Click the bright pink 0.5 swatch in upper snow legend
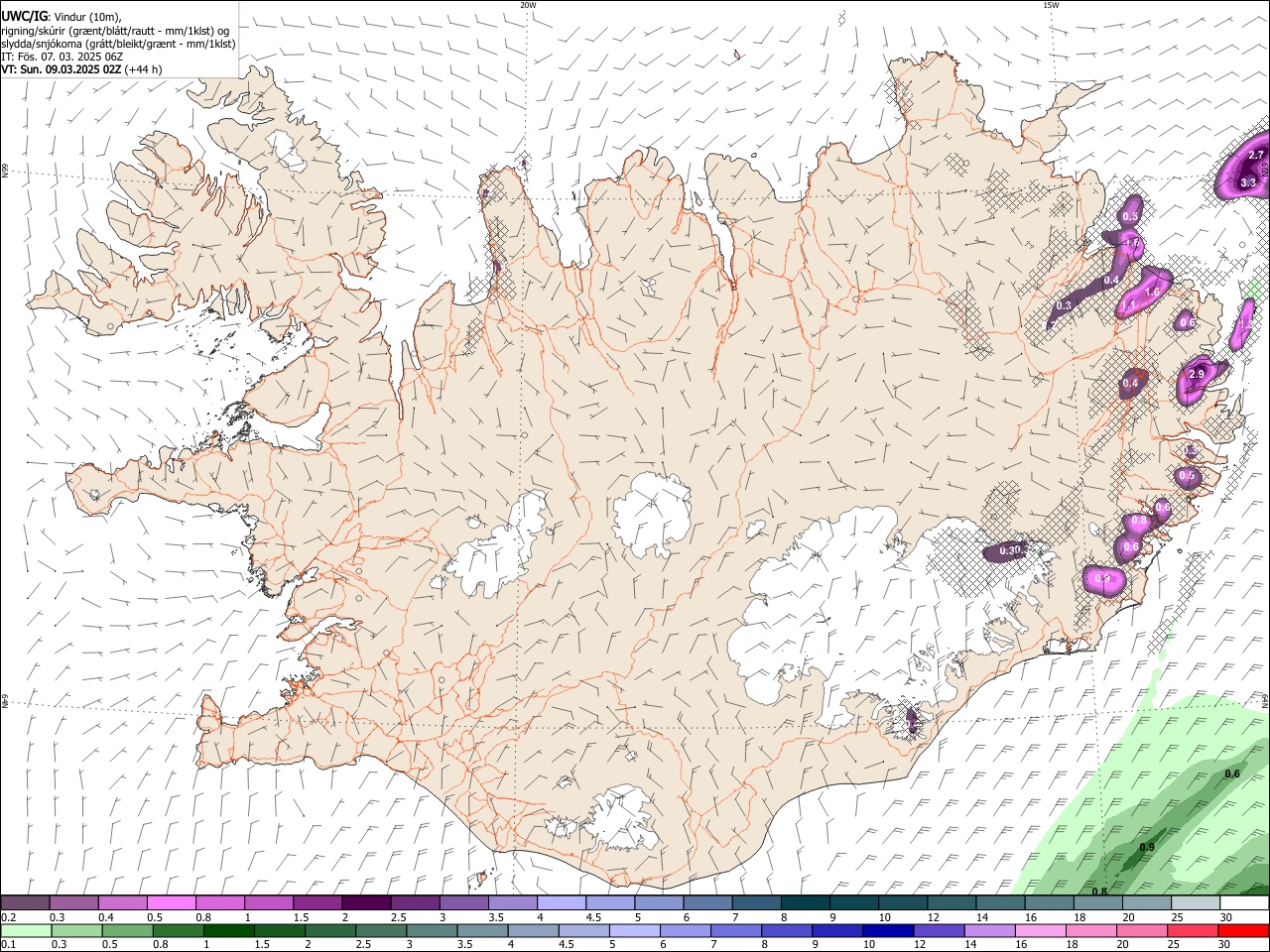The image size is (1270, 952). (x=171, y=903)
